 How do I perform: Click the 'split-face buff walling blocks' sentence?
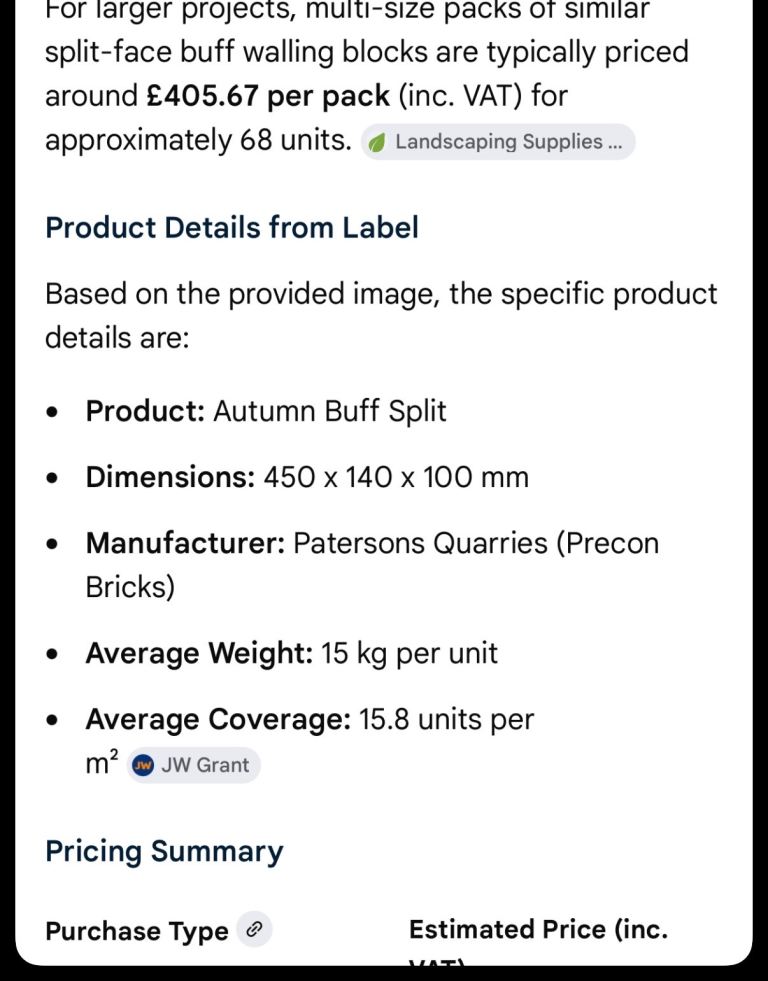tap(366, 51)
